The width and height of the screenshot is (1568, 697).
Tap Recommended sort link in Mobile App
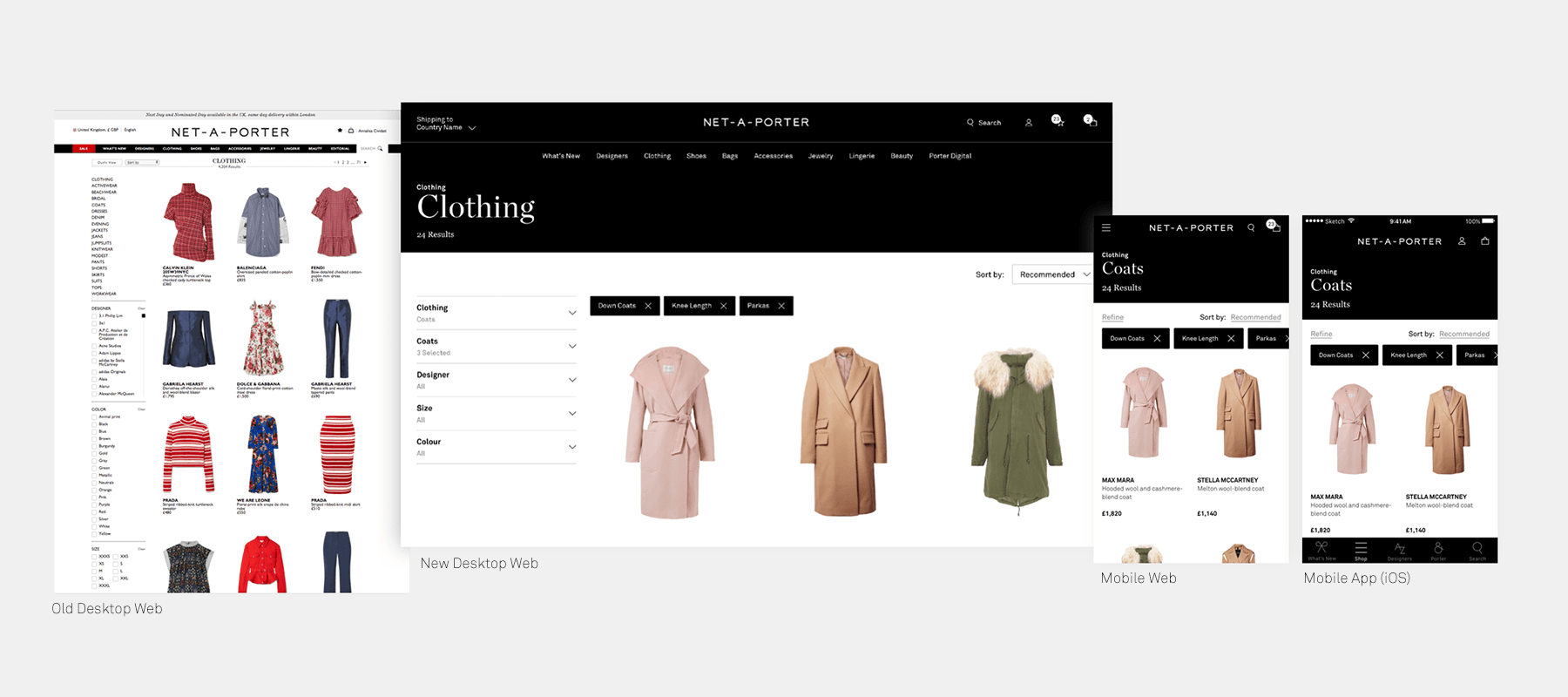click(x=1464, y=334)
